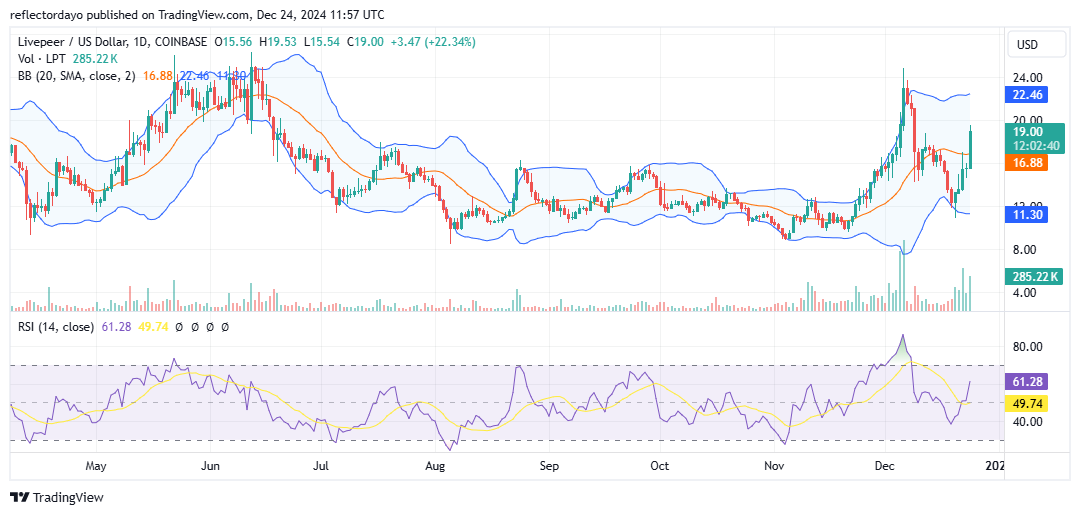The image size is (1080, 515).
Task: Click the +3.47 (+22.34%) change value
Action: point(433,42)
